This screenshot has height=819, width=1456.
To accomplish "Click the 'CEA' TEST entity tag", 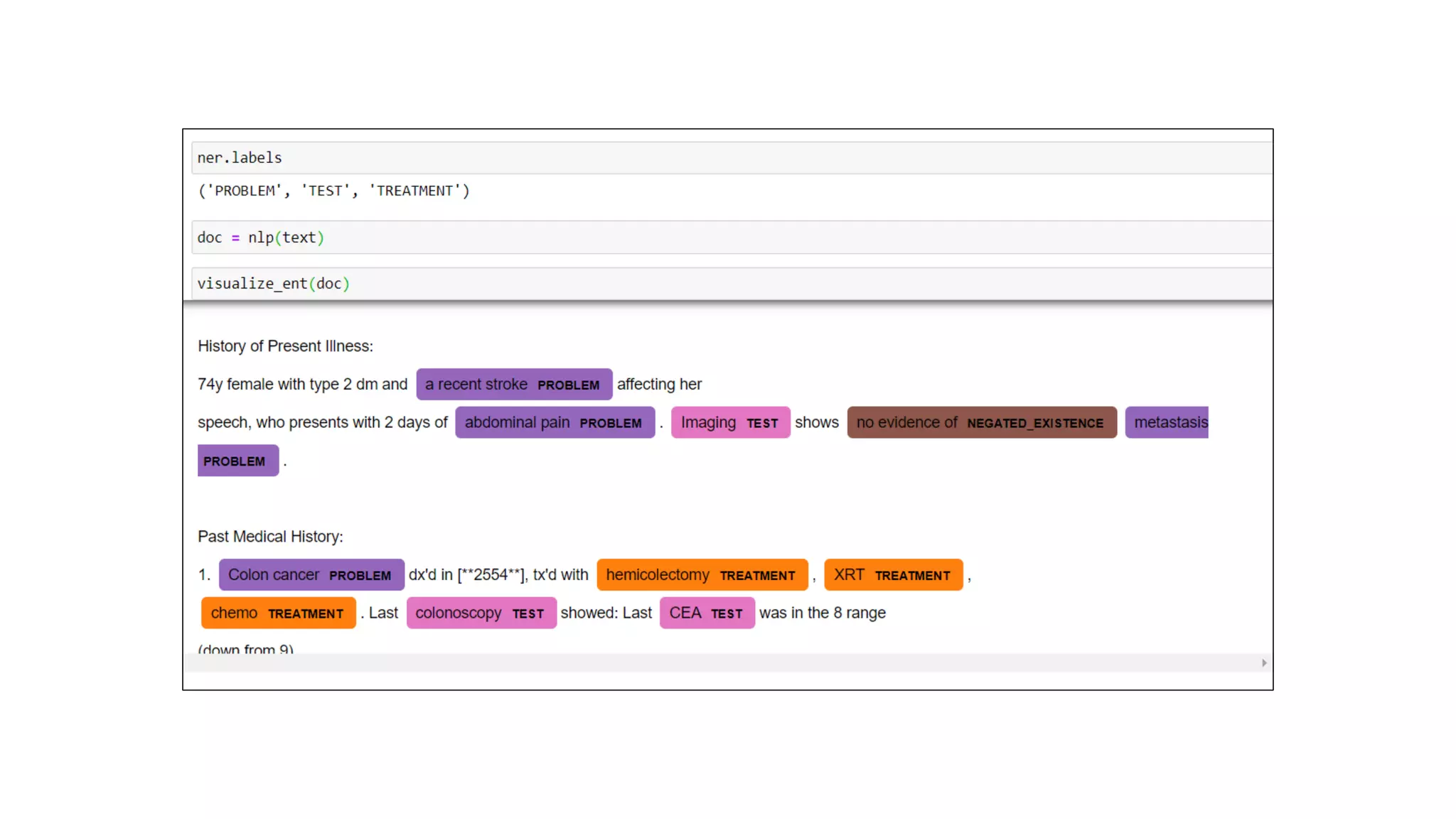I will point(707,614).
